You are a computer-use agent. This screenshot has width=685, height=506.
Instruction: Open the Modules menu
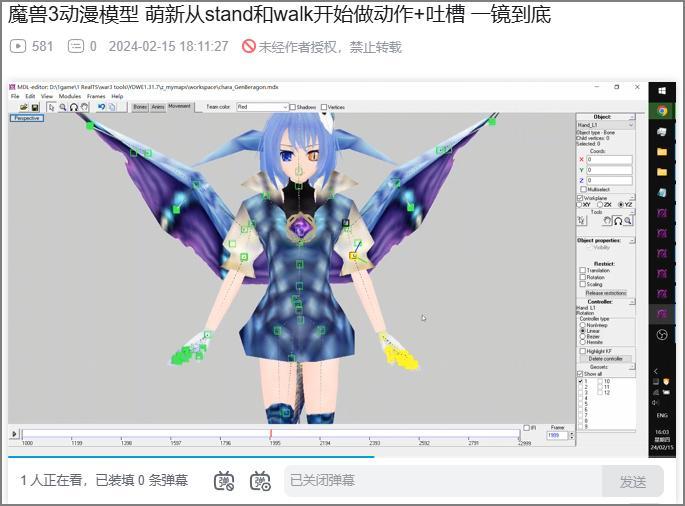coord(69,96)
